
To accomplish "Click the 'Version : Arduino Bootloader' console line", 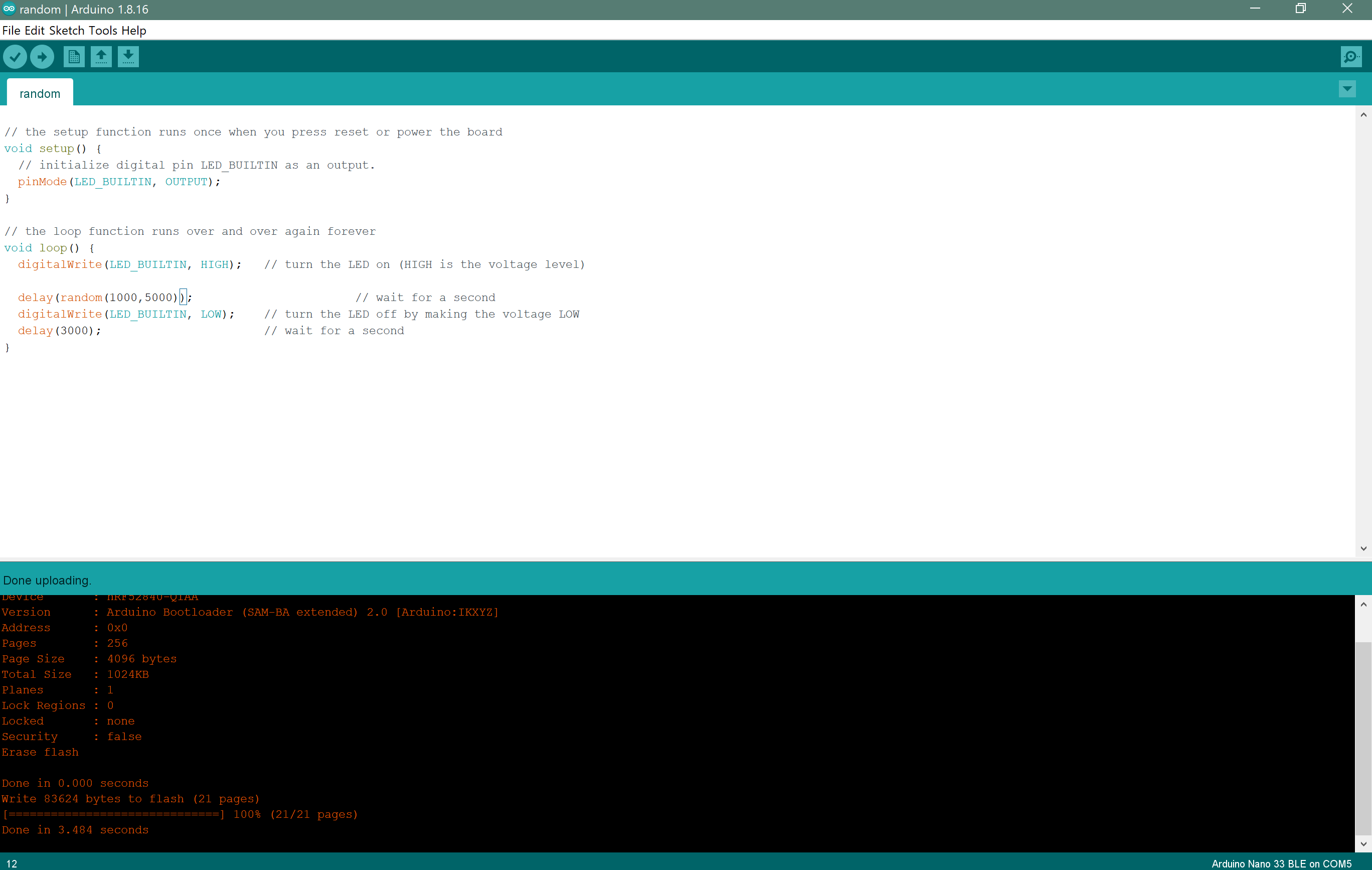I will pyautogui.click(x=250, y=612).
